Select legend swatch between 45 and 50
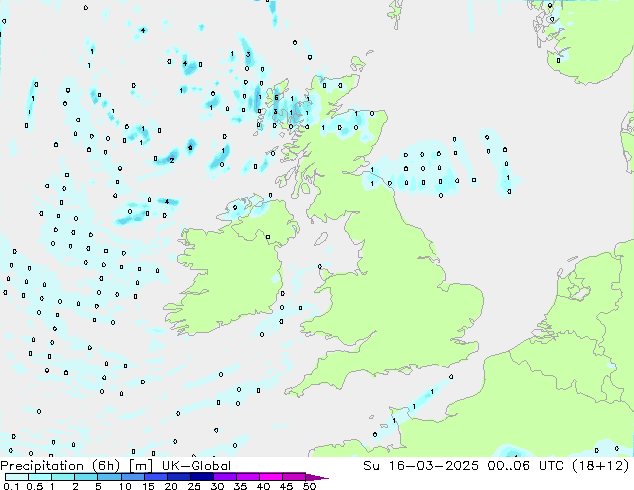Image resolution: width=634 pixels, height=490 pixels. tap(294, 477)
